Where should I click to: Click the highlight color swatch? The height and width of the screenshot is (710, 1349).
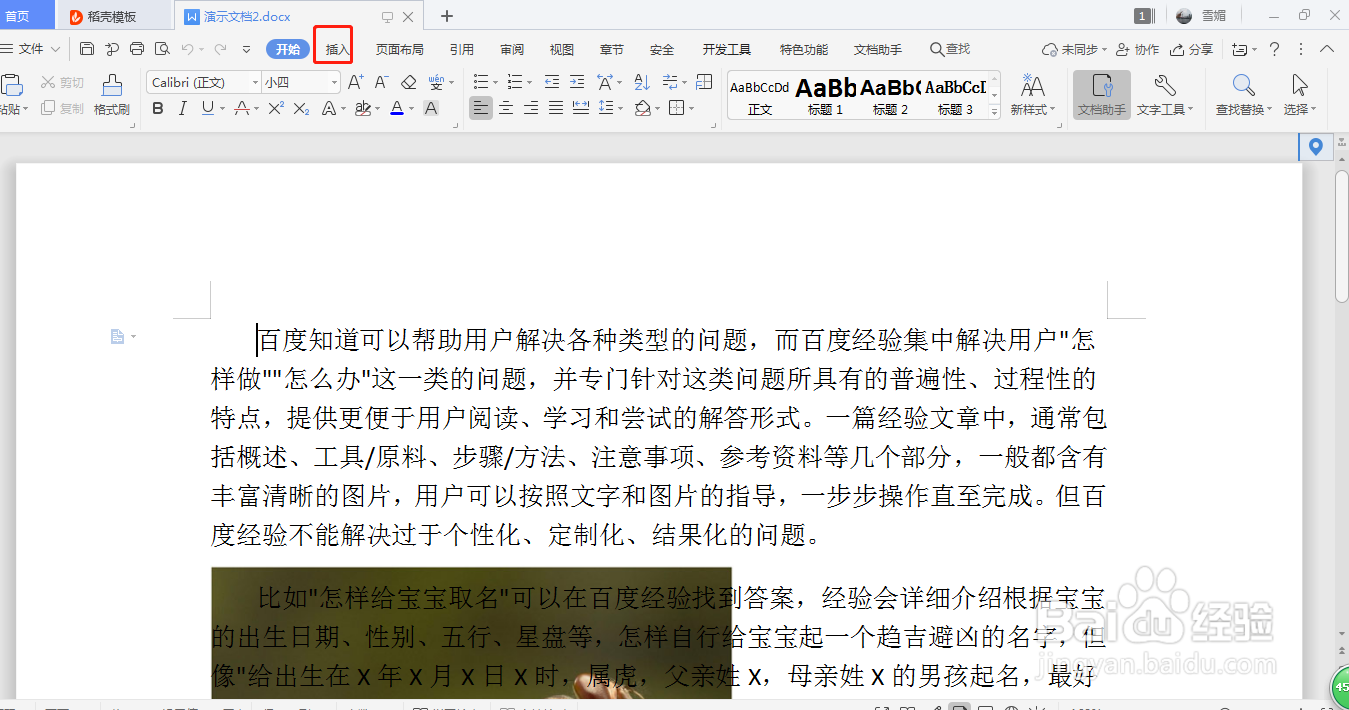tap(364, 108)
